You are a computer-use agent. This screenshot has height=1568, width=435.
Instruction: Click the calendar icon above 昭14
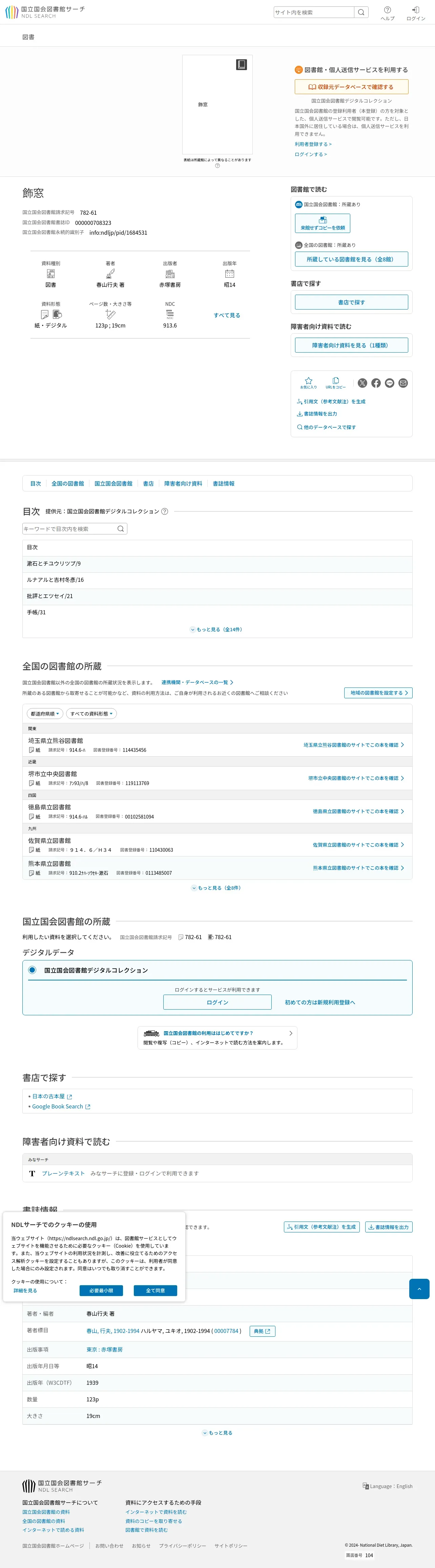230,274
